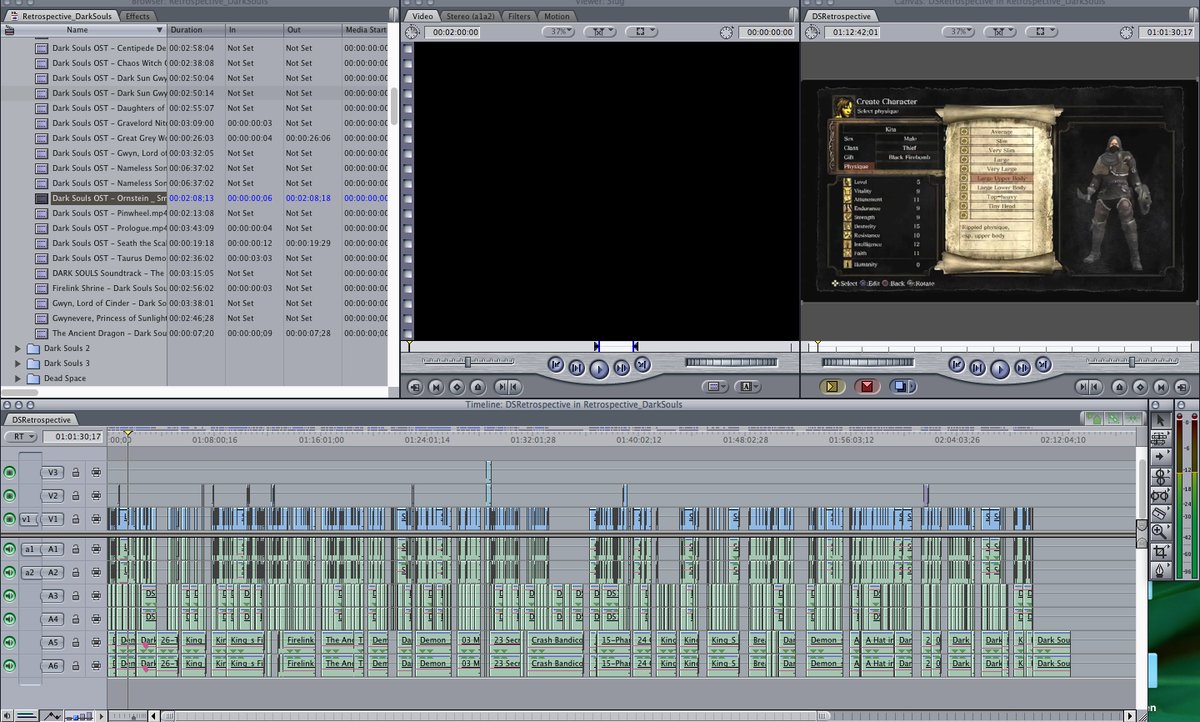Add a keyframe in the Canvas
The image size is (1200, 722).
(x=1139, y=386)
